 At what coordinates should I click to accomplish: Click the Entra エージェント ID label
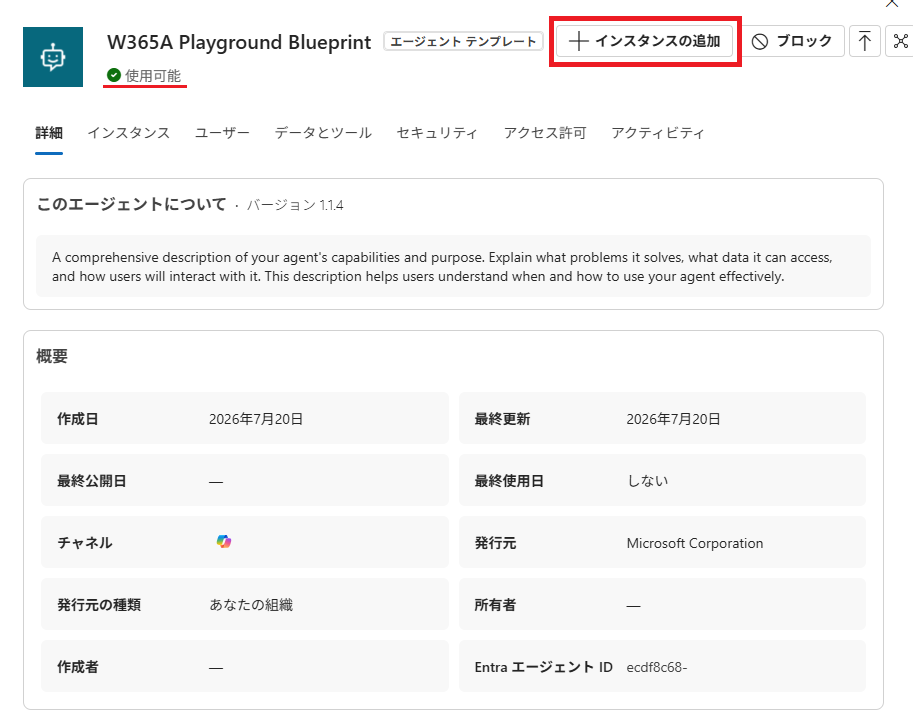[544, 667]
